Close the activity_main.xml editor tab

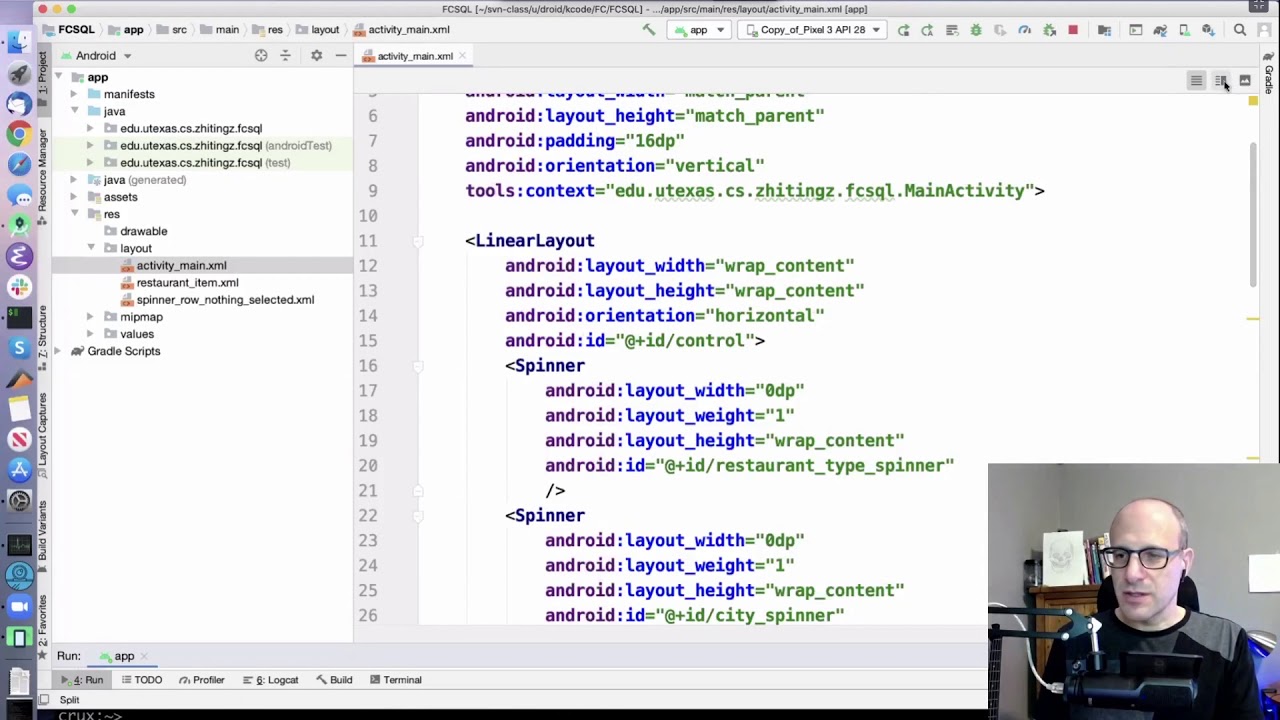click(x=462, y=56)
